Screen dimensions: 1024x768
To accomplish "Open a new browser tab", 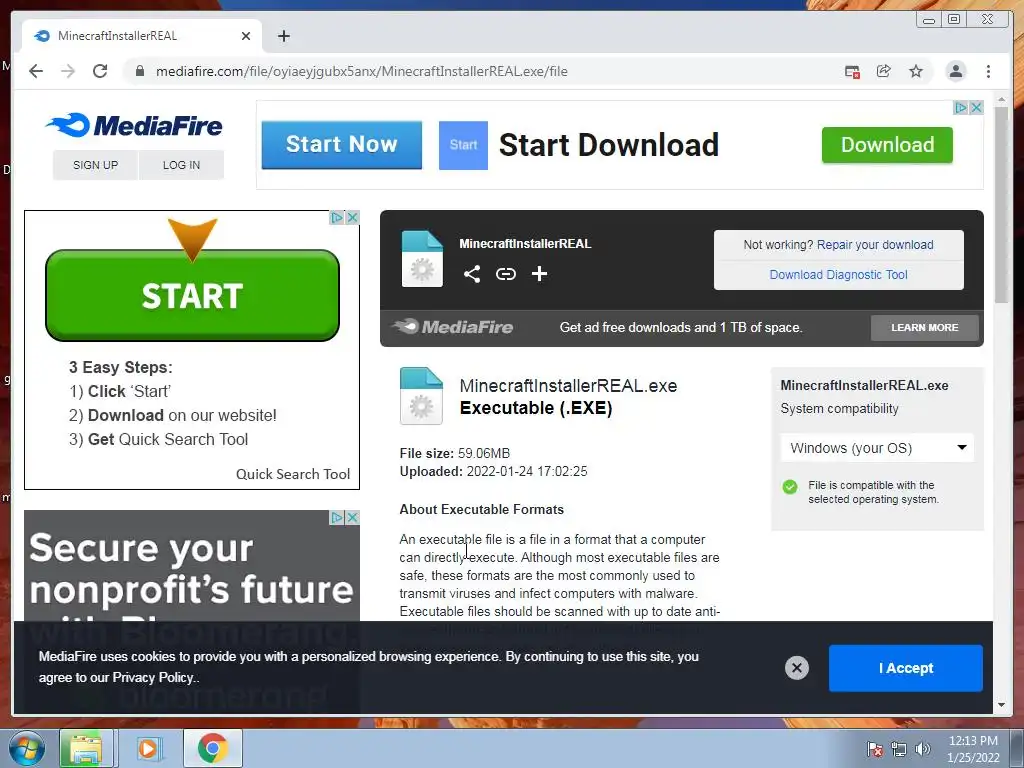I will [x=283, y=36].
